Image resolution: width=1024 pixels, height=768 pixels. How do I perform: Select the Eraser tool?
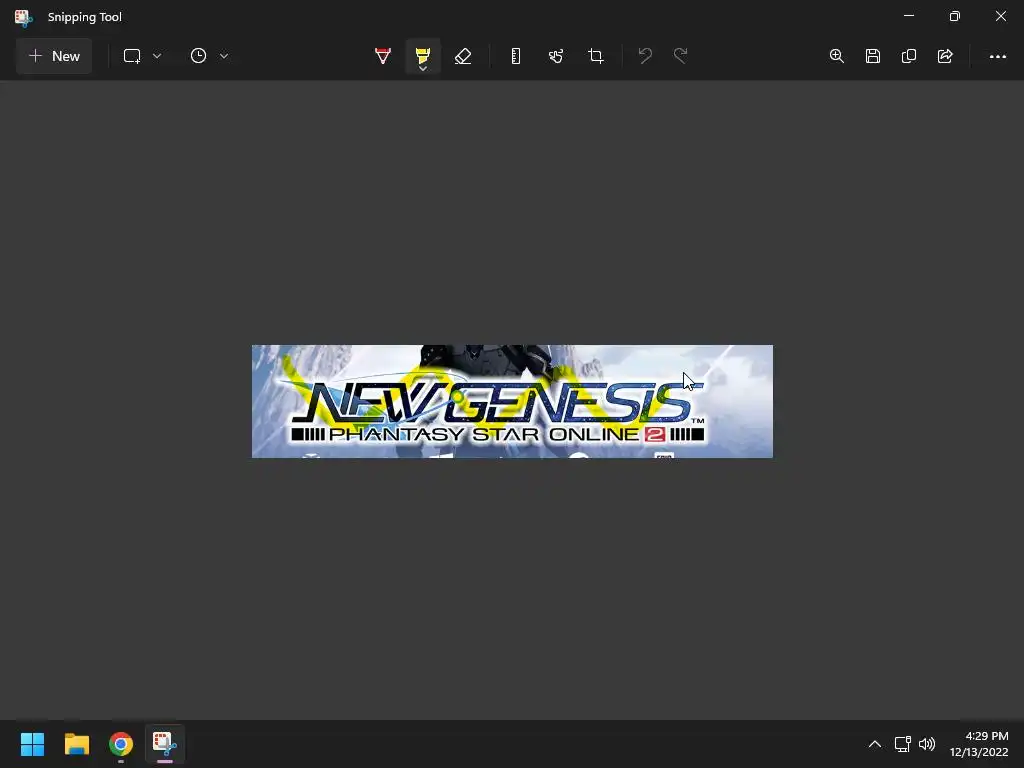463,56
